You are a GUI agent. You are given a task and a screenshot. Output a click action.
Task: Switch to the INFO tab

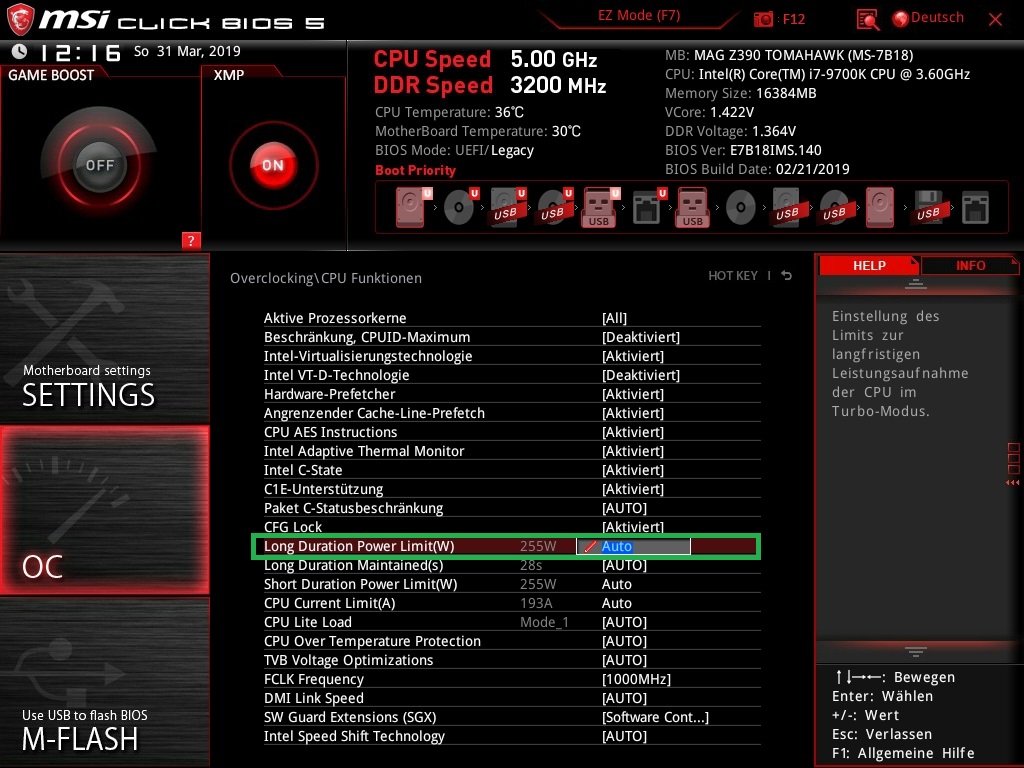(x=970, y=266)
